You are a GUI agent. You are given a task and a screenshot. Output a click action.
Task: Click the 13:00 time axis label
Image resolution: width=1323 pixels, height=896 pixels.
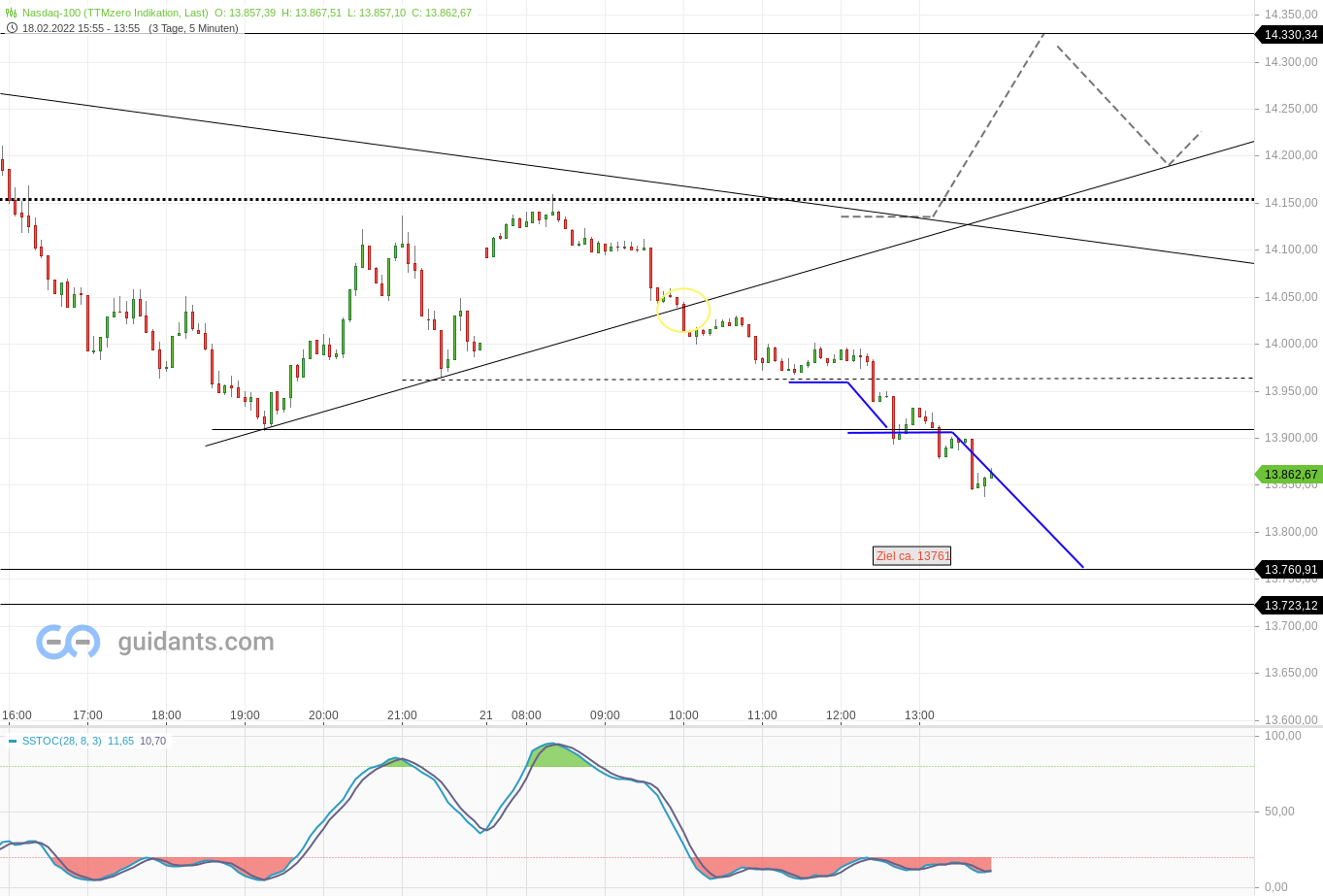pos(920,715)
